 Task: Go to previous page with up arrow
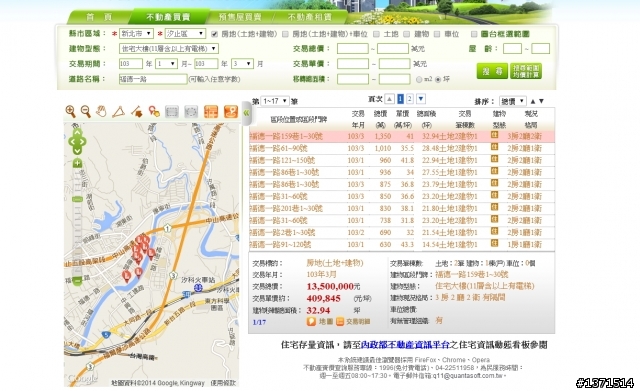[389, 99]
